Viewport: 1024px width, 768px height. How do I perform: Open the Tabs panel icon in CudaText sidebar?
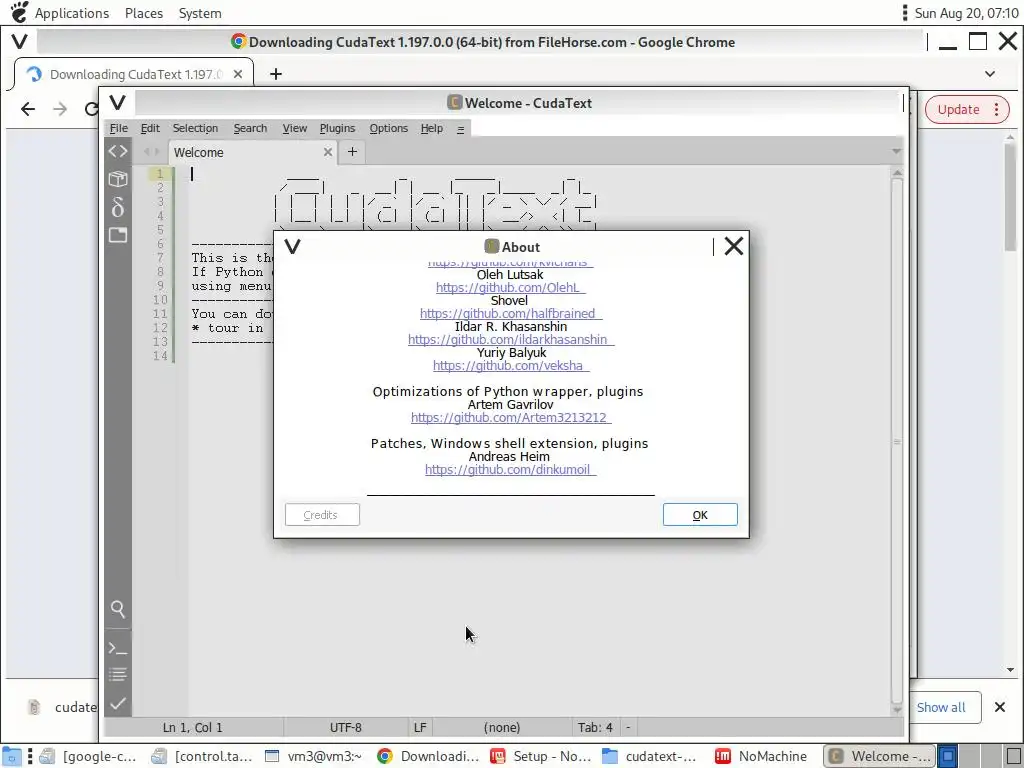pyautogui.click(x=118, y=235)
